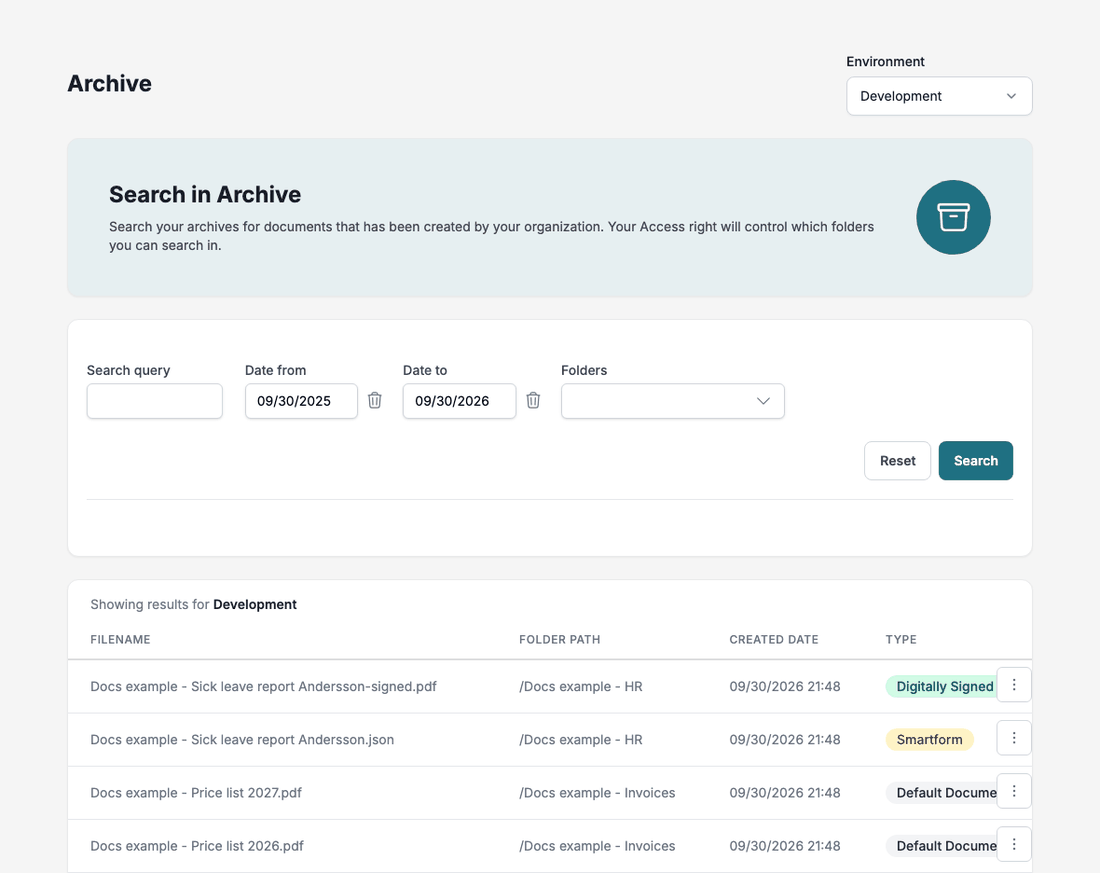Focus the Search query input field
The width and height of the screenshot is (1100, 873).
coord(154,401)
